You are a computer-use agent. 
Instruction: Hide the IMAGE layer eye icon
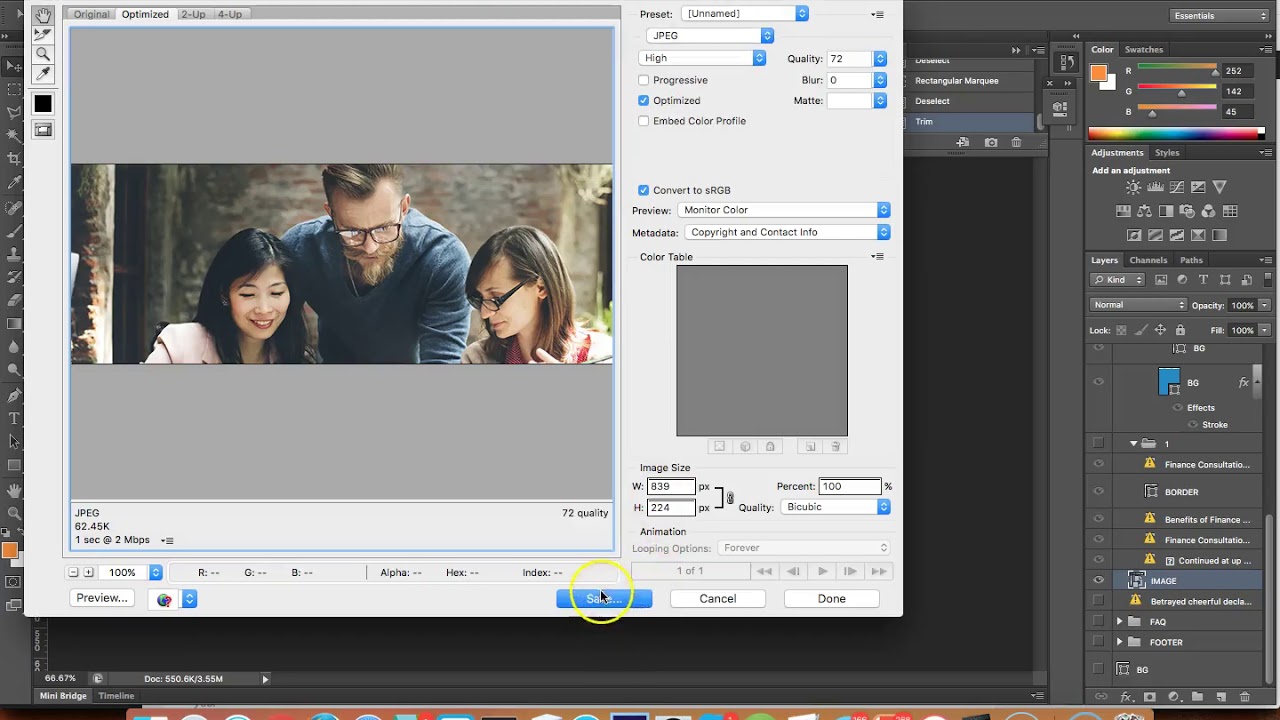coord(1099,580)
